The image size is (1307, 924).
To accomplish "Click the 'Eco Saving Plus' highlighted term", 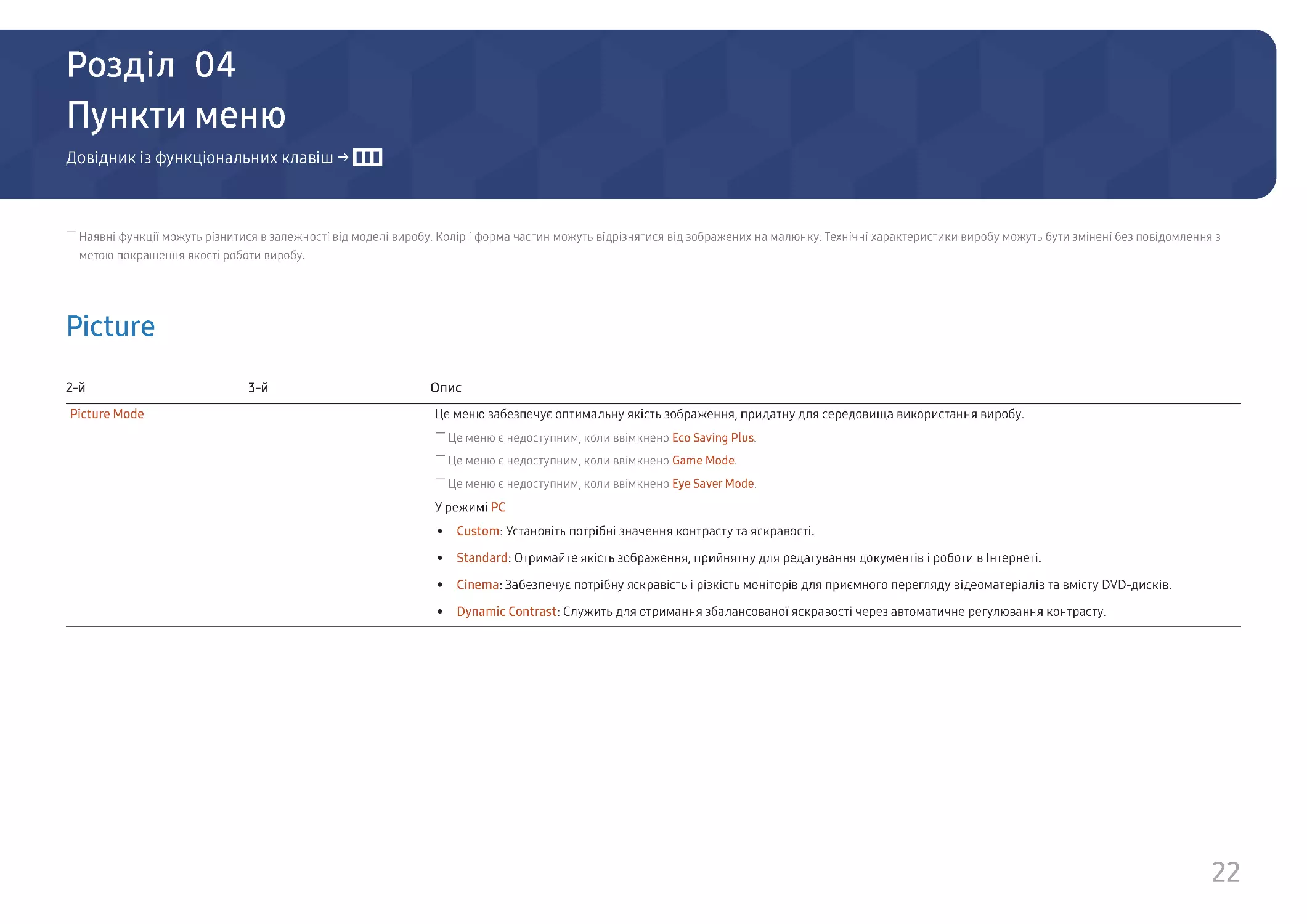I will (x=713, y=437).
